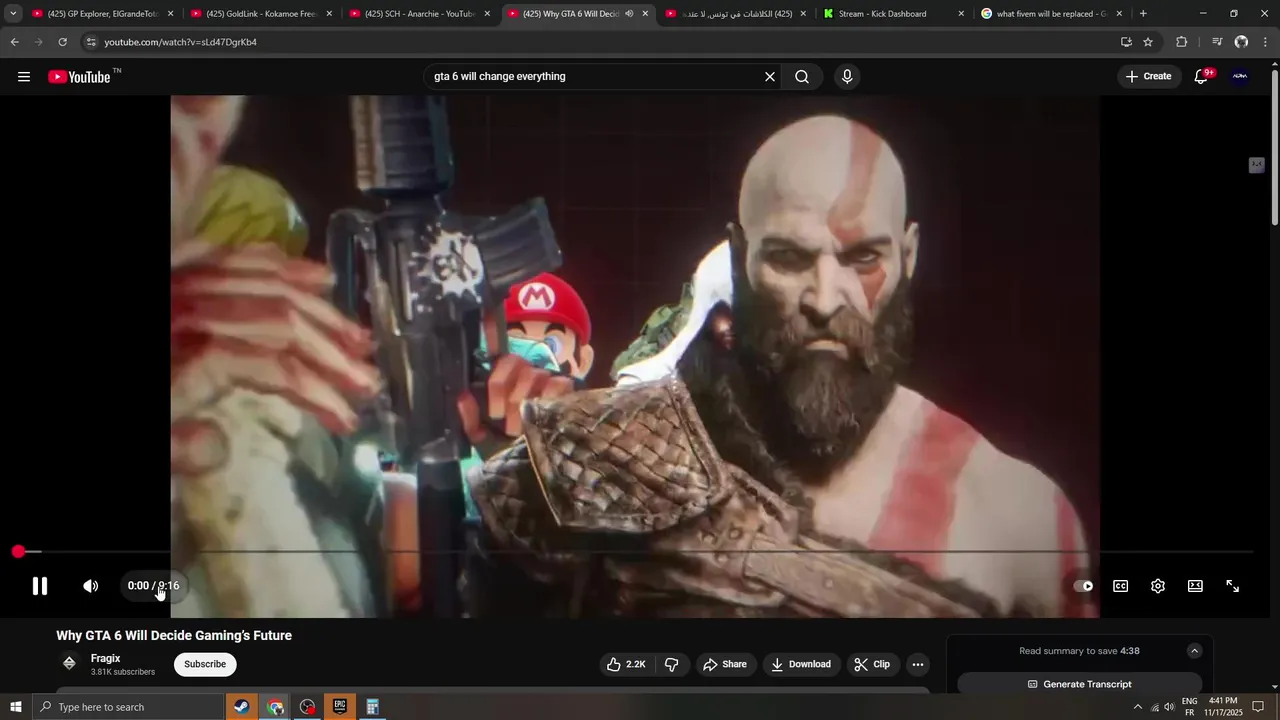Image resolution: width=1280 pixels, height=720 pixels.
Task: Switch to SCH - Anarchie tab
Action: 420,14
